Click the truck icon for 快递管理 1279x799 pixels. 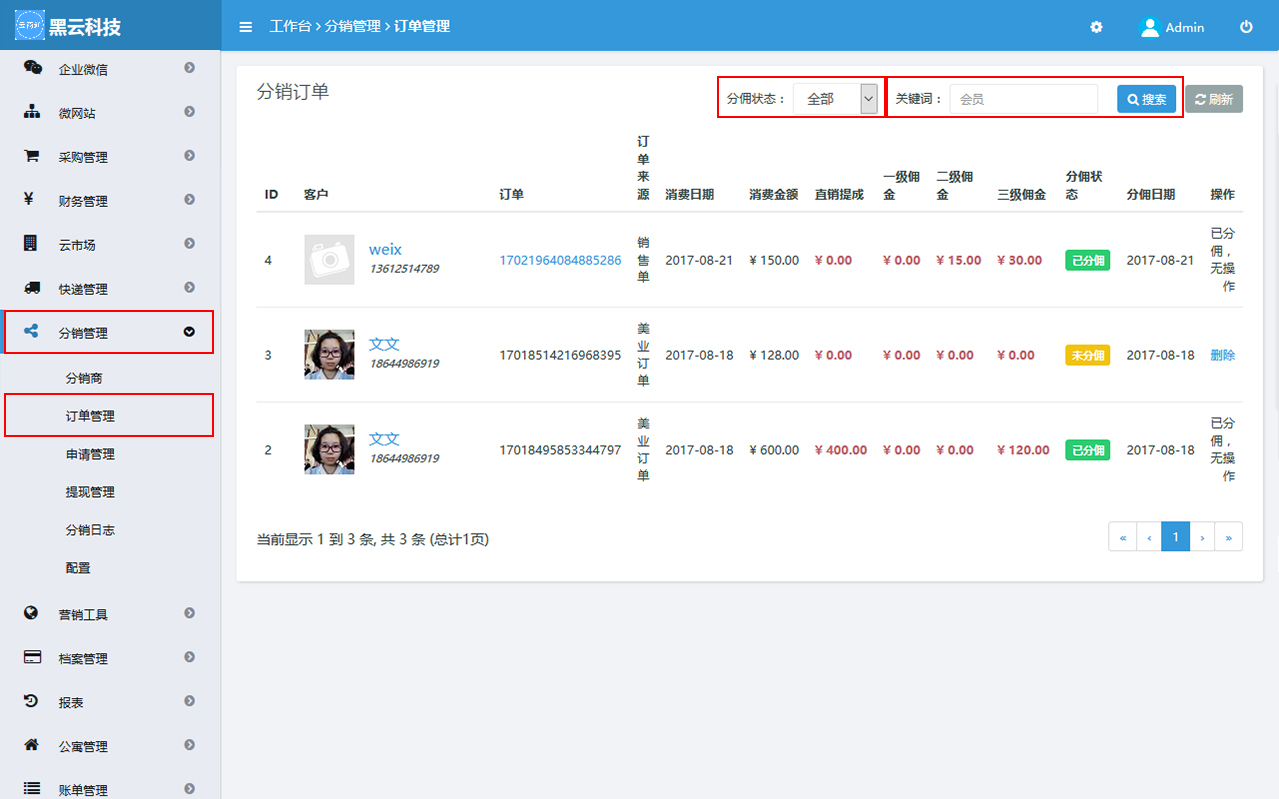tap(32, 288)
